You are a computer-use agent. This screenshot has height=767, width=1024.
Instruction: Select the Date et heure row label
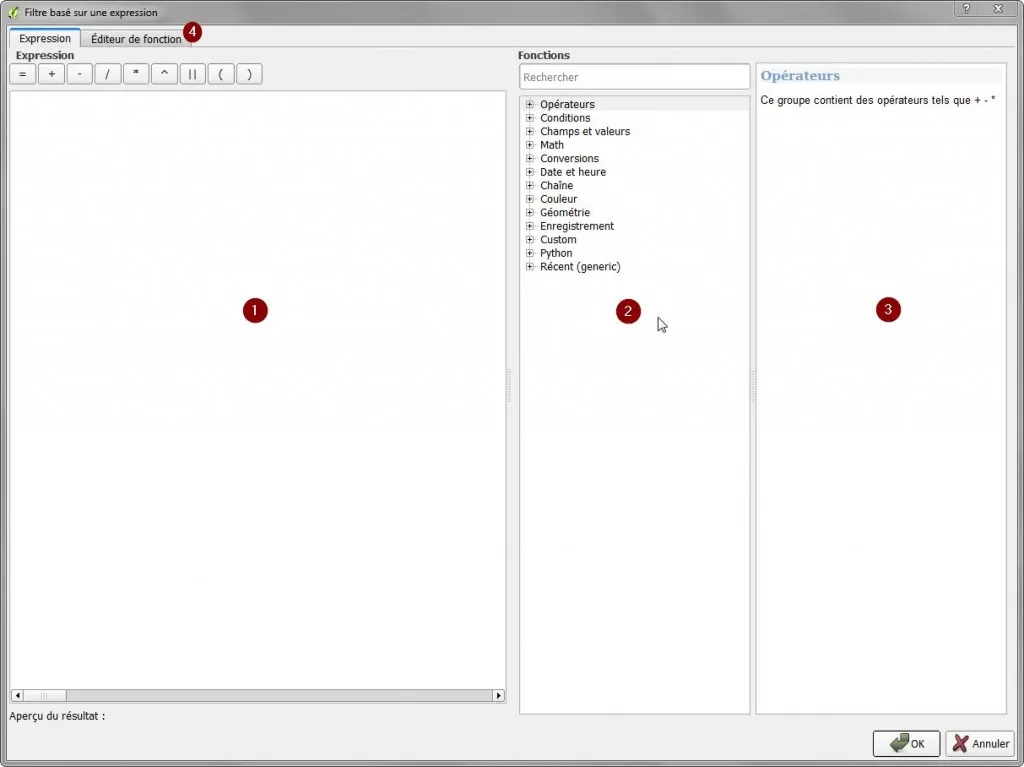click(573, 172)
